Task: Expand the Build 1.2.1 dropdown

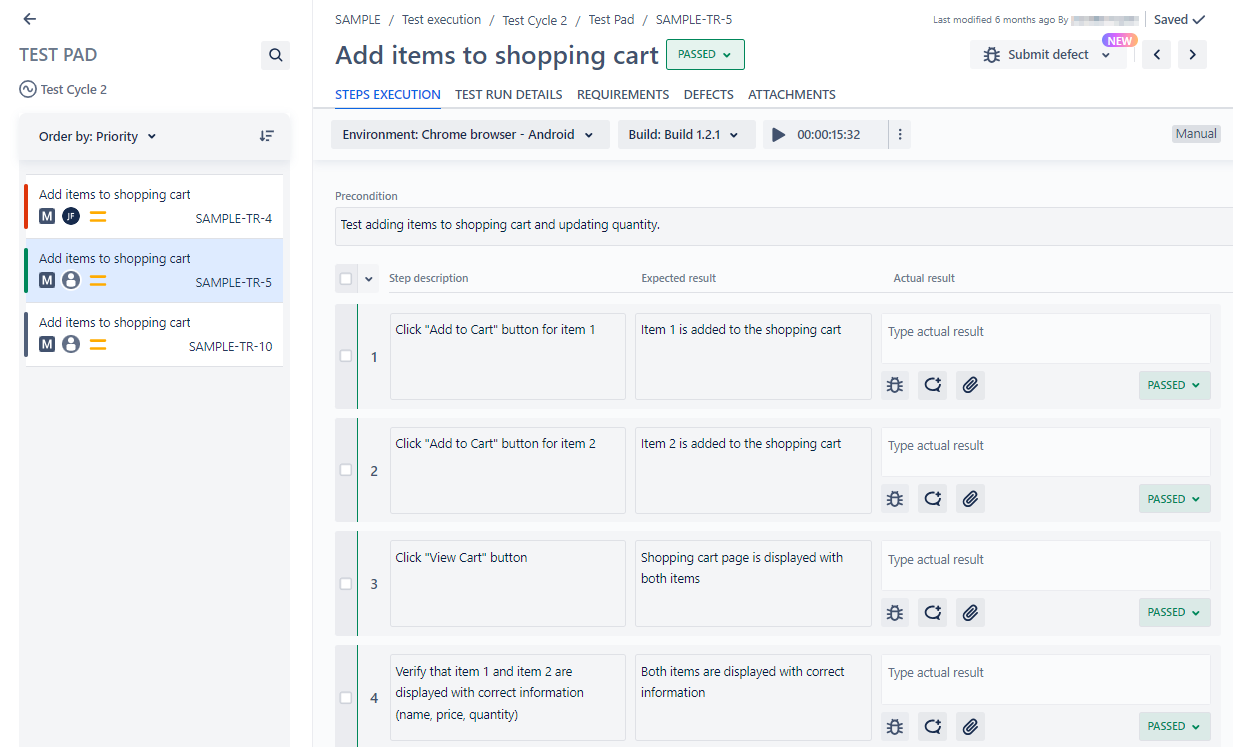Action: click(x=684, y=135)
